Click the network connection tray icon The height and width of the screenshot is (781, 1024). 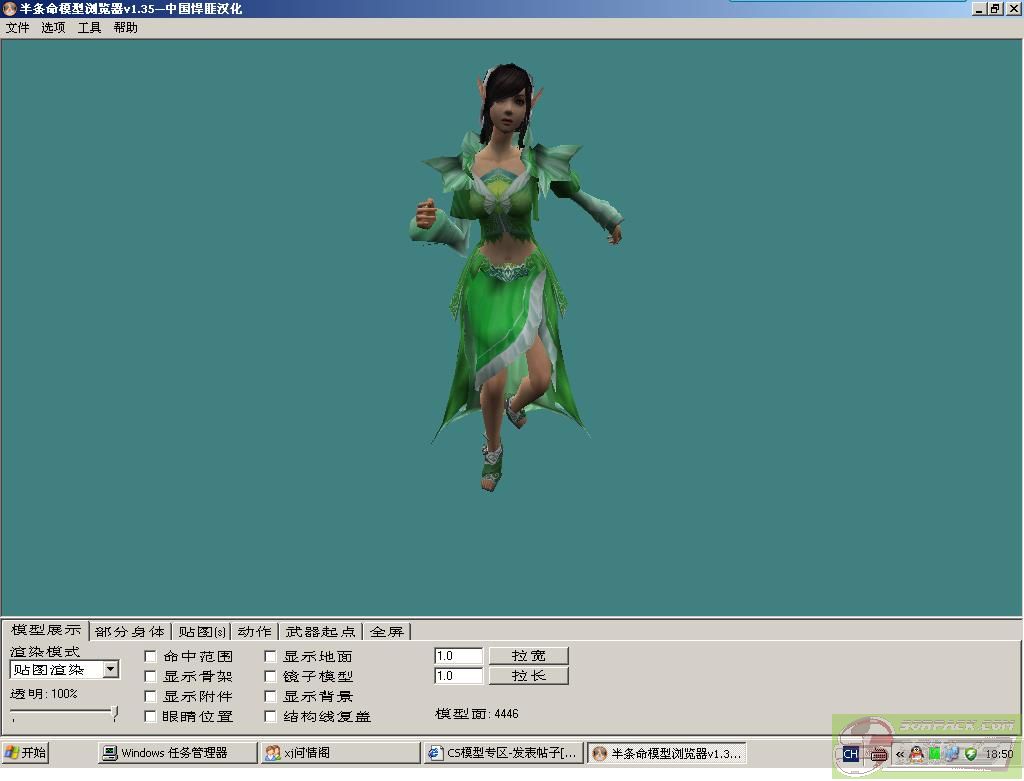point(952,754)
